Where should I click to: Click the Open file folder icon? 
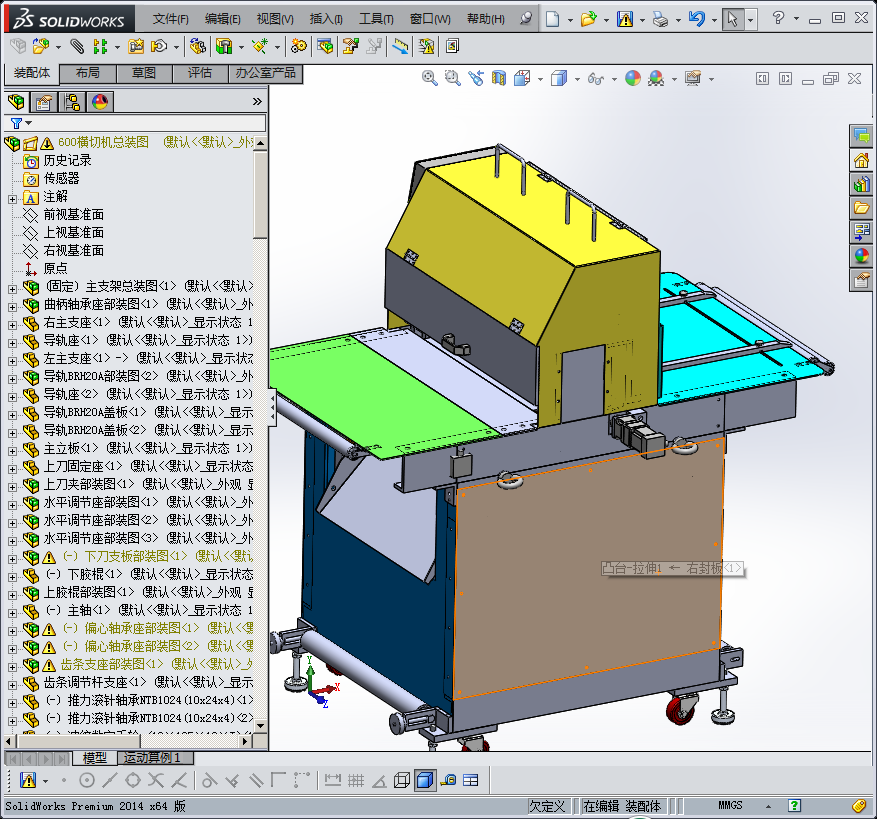pyautogui.click(x=588, y=19)
